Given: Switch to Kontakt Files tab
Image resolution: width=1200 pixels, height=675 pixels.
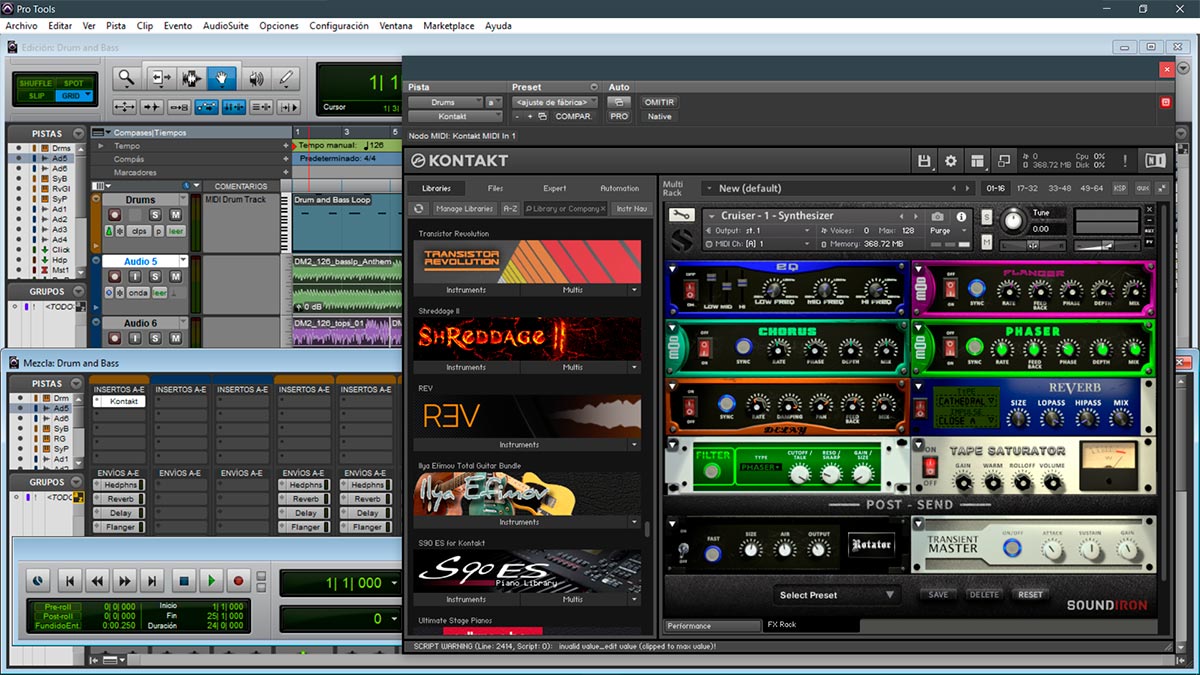Looking at the screenshot, I should pos(495,188).
